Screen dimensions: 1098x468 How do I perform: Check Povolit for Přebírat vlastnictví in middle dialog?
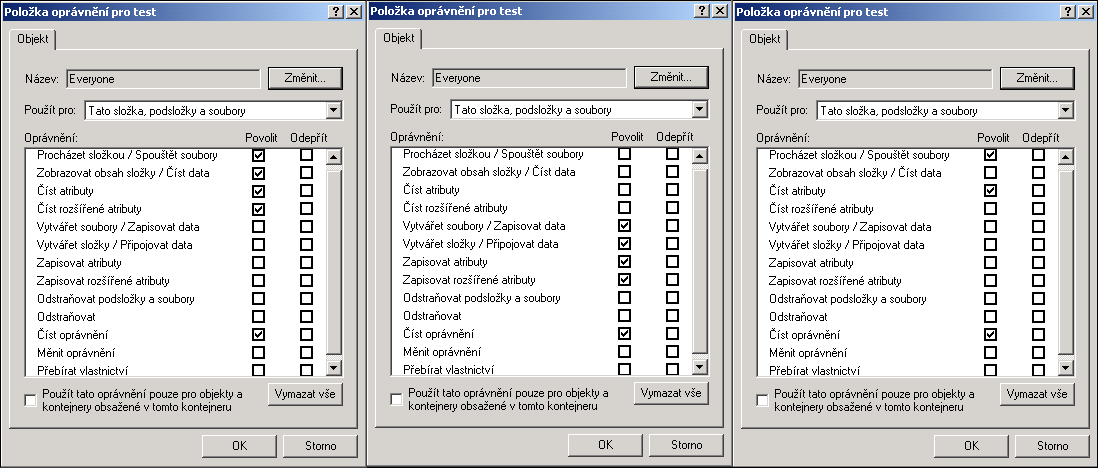click(x=625, y=368)
